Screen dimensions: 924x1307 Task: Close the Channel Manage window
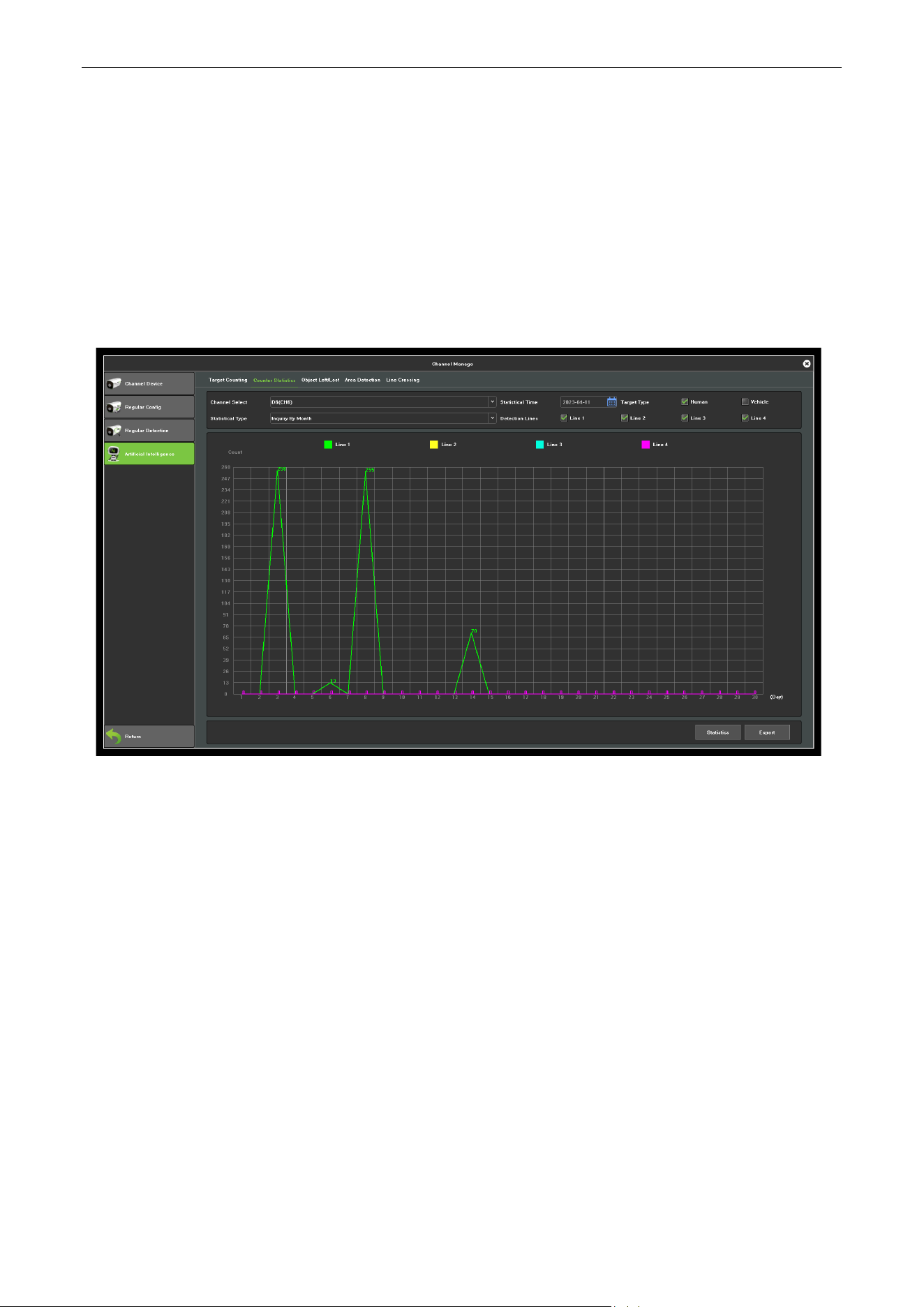pyautogui.click(x=807, y=364)
